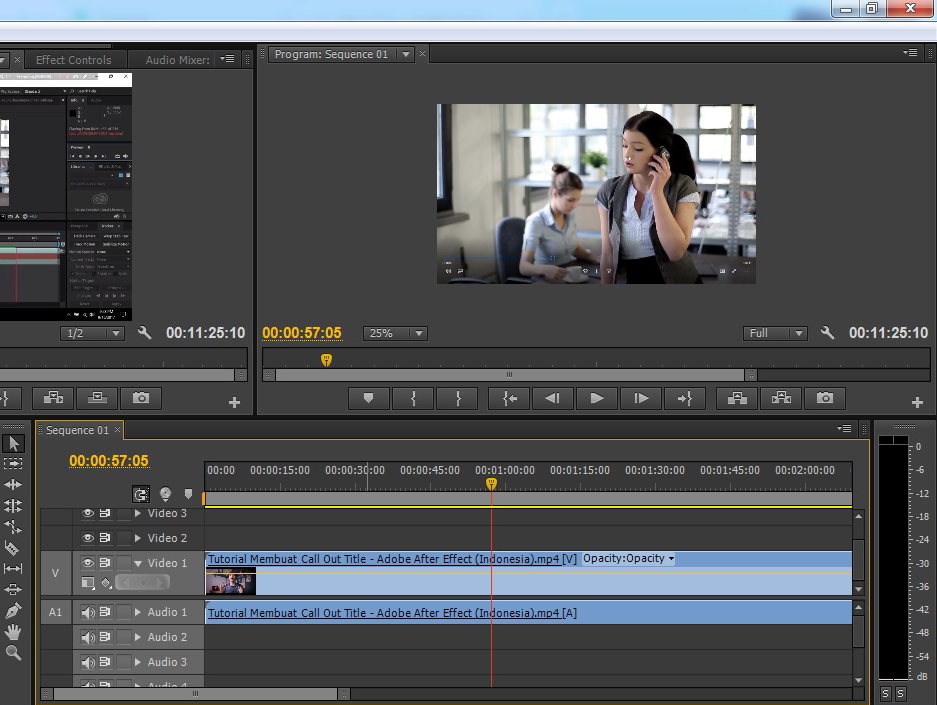Enable the Snap toggle in the timeline

pos(142,493)
